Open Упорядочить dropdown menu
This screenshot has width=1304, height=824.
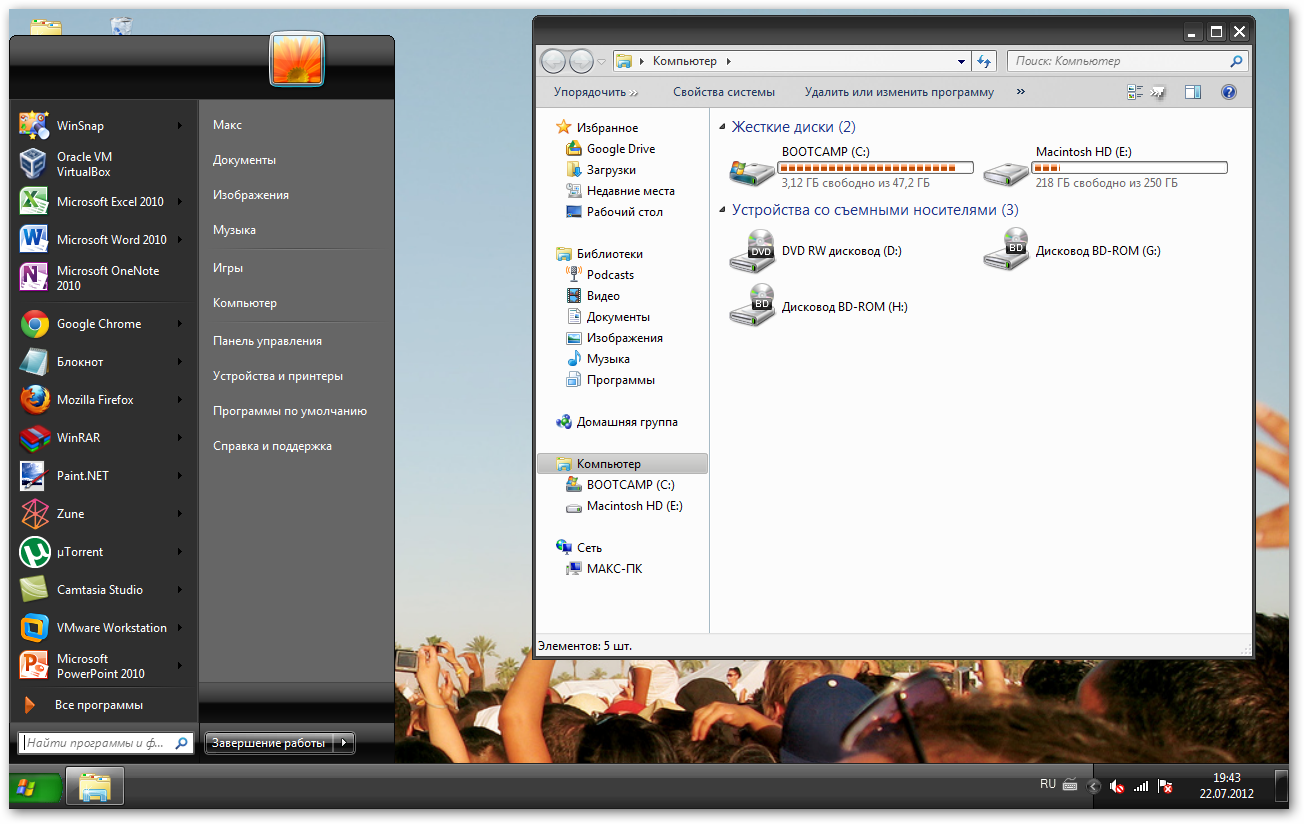point(596,92)
